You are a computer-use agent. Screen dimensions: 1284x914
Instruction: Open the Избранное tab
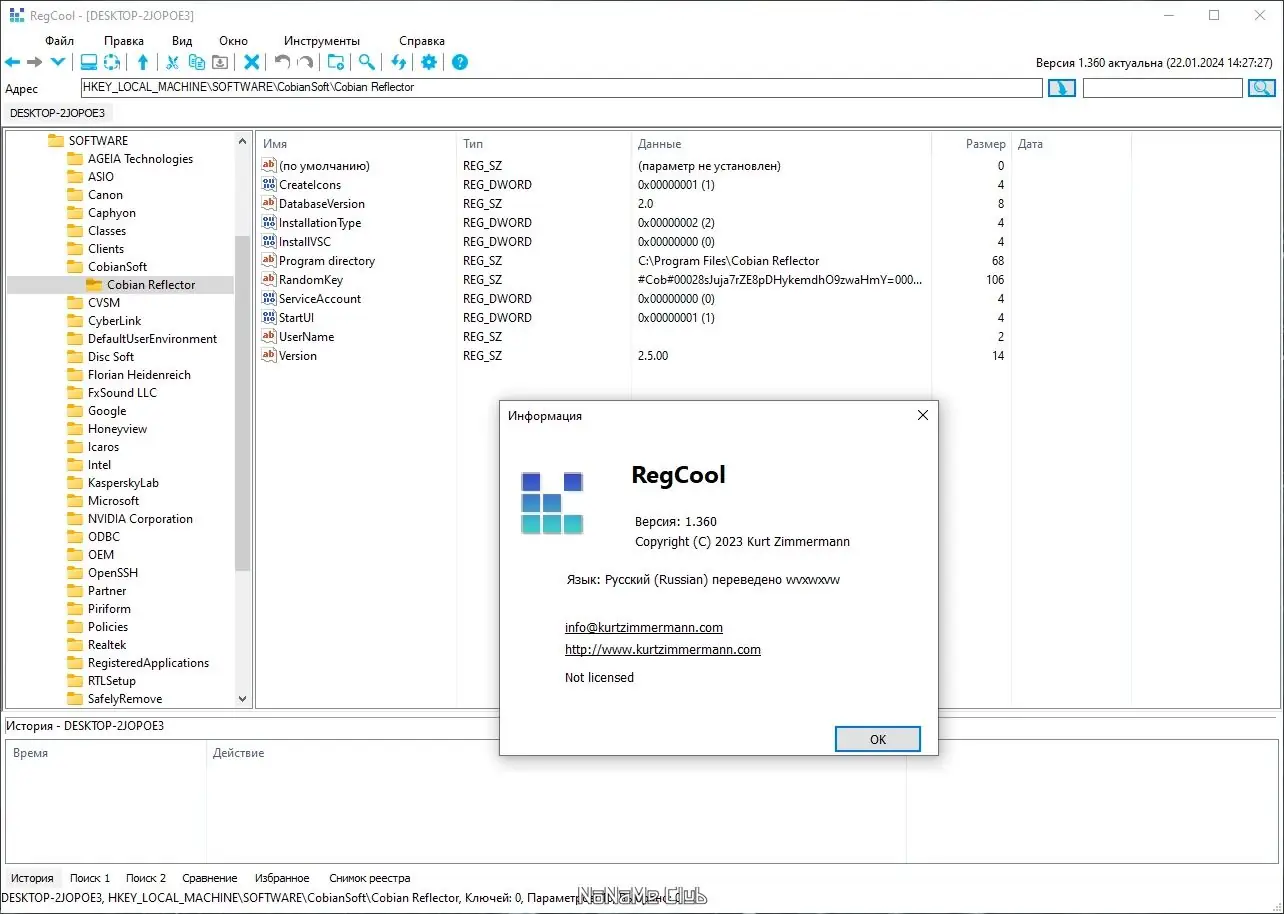(x=282, y=878)
